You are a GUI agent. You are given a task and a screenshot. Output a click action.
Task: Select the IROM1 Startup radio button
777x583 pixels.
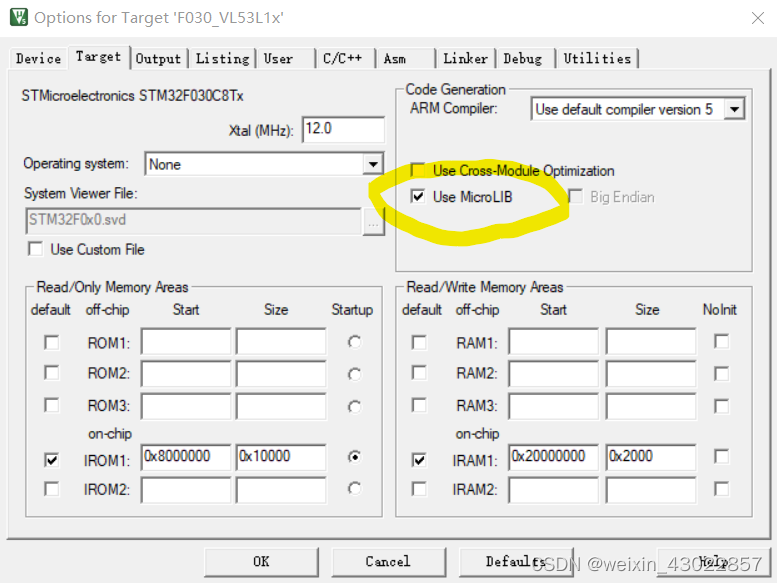click(x=354, y=456)
